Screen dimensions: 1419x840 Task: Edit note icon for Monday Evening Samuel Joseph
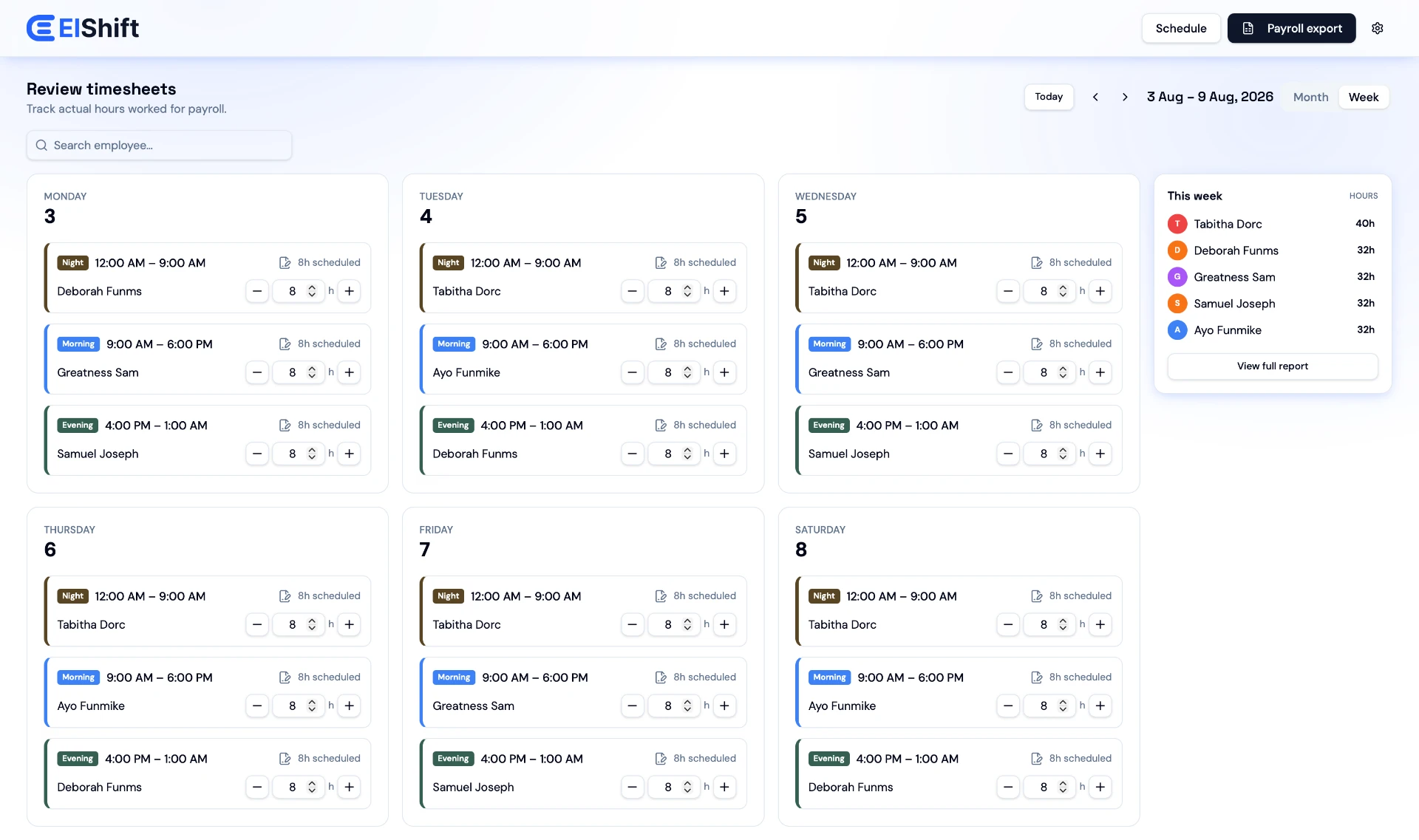(x=285, y=425)
